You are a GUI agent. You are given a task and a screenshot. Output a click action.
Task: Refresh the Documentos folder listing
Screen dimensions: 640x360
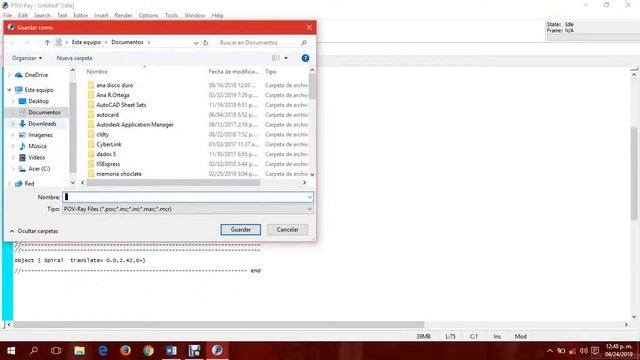[206, 42]
